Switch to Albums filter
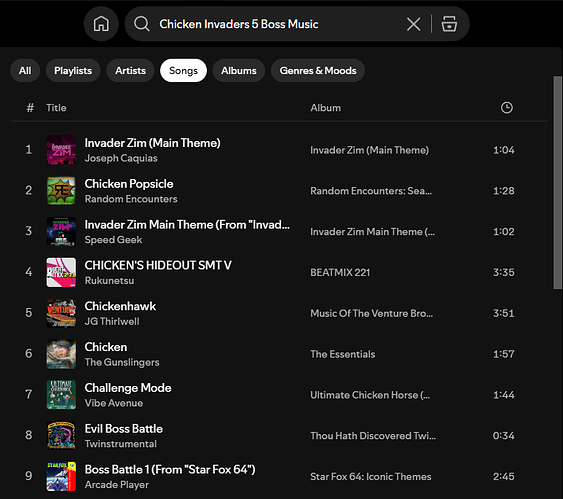Image resolution: width=563 pixels, height=499 pixels. [239, 71]
